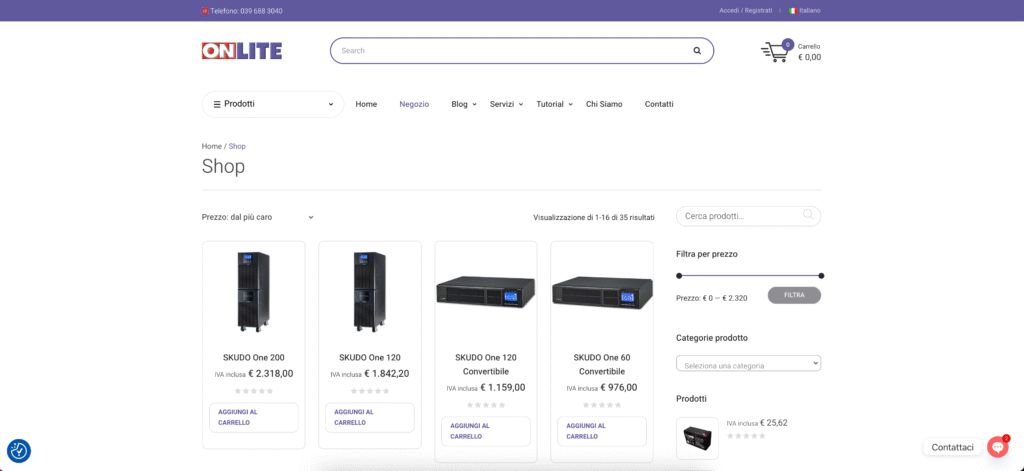Open the Chi Siamo page
This screenshot has height=471, width=1024.
604,104
